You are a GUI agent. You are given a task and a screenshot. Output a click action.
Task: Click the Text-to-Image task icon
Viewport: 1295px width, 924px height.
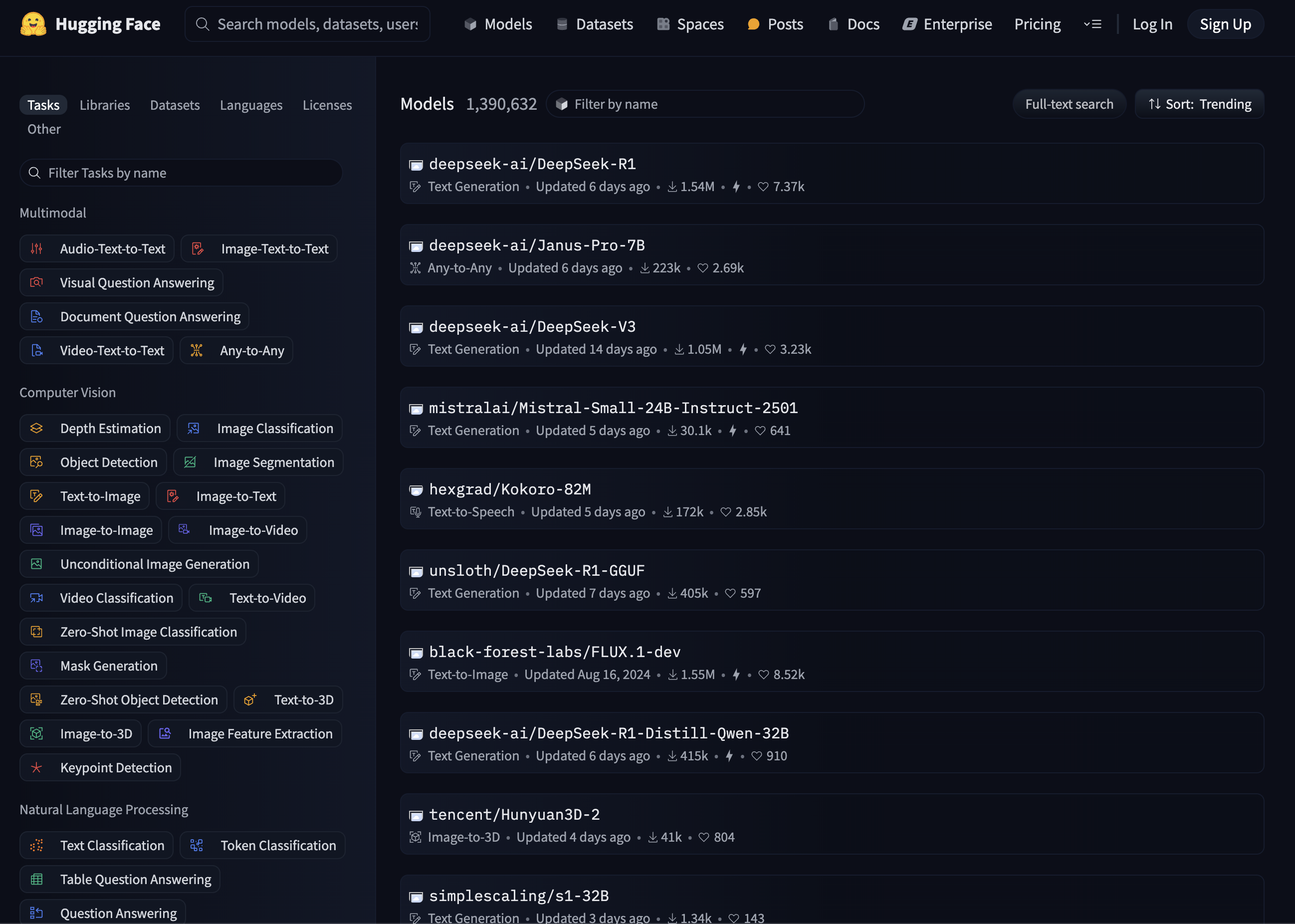pos(36,496)
